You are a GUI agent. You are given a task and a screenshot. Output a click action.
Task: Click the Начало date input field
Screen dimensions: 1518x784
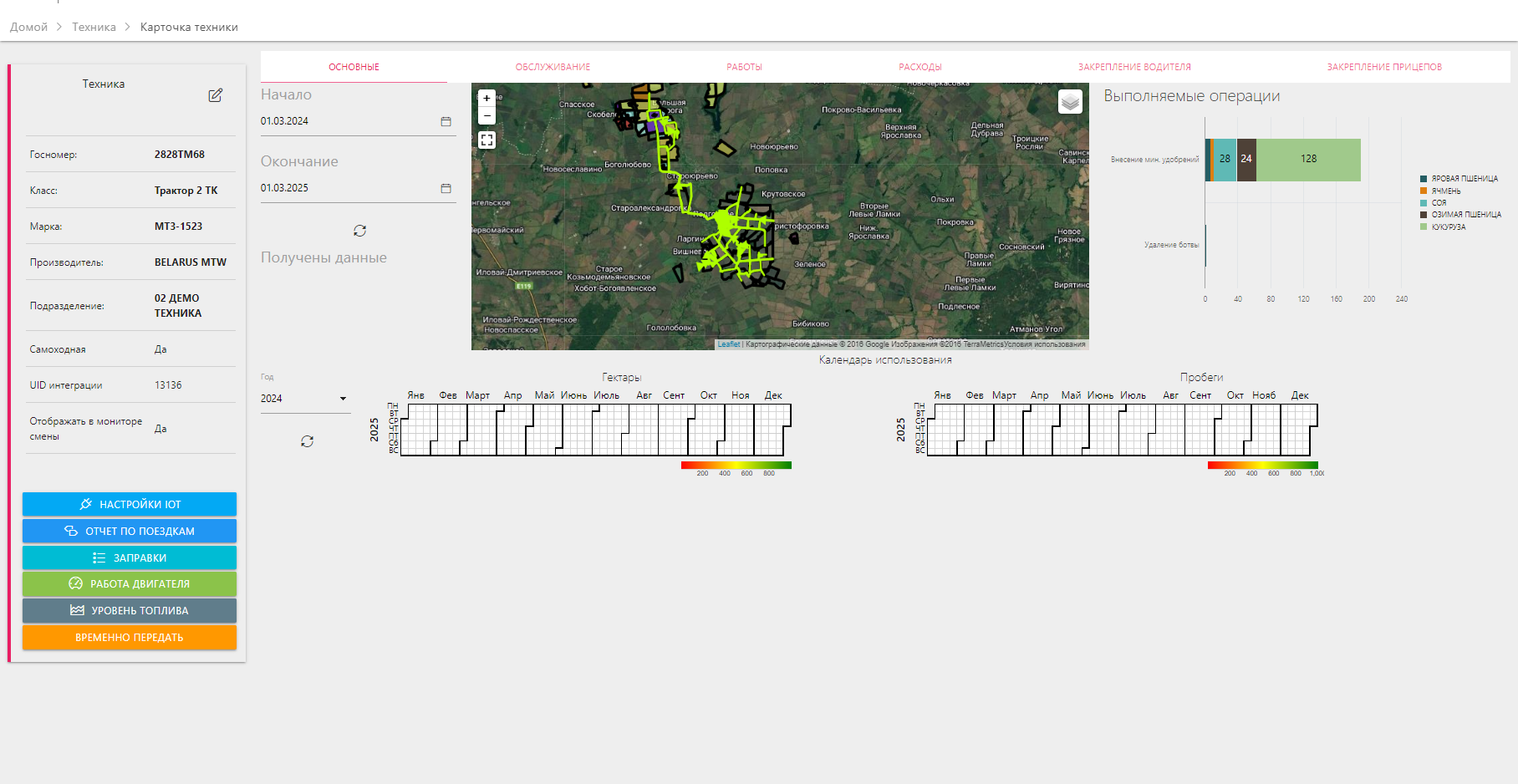347,121
